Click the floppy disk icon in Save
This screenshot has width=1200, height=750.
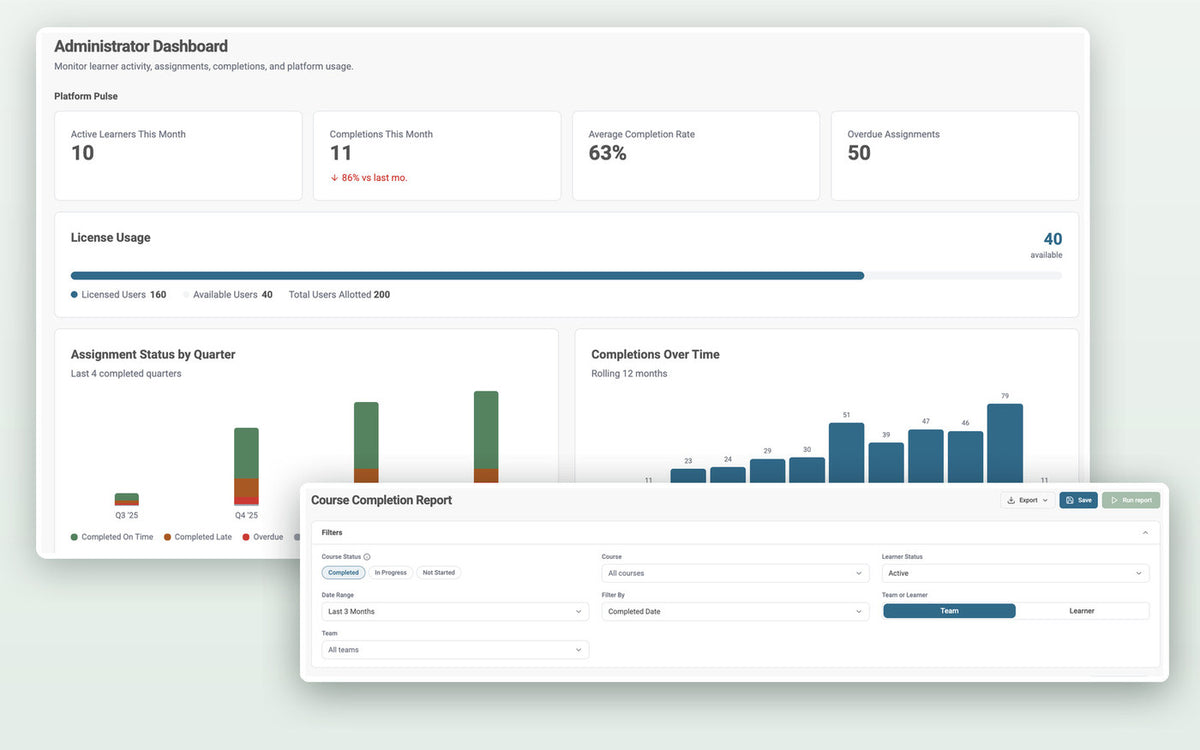1069,500
